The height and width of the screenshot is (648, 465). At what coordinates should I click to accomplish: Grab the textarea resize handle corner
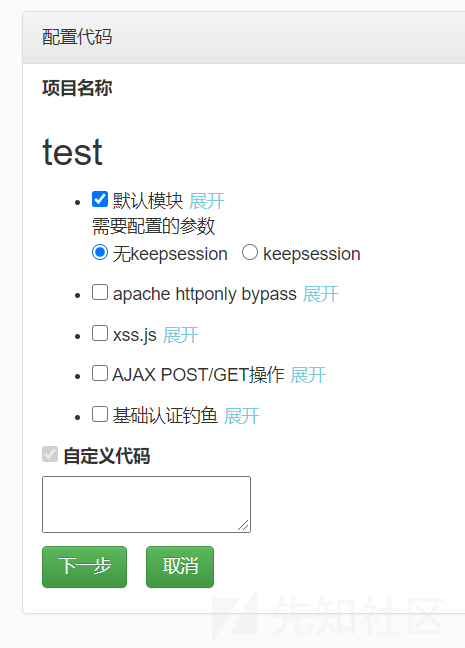tap(243, 525)
